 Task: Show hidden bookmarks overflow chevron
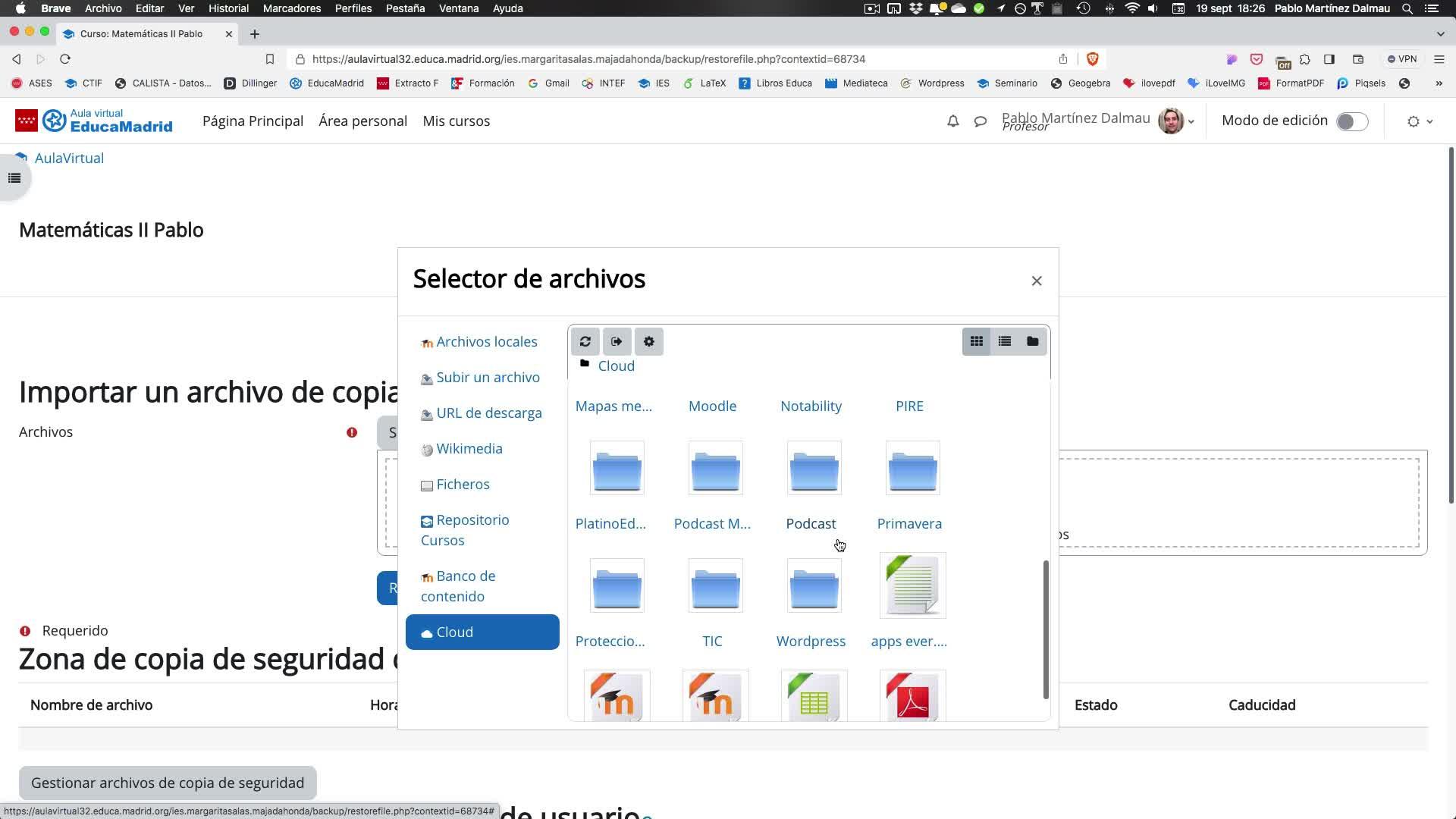point(1439,83)
